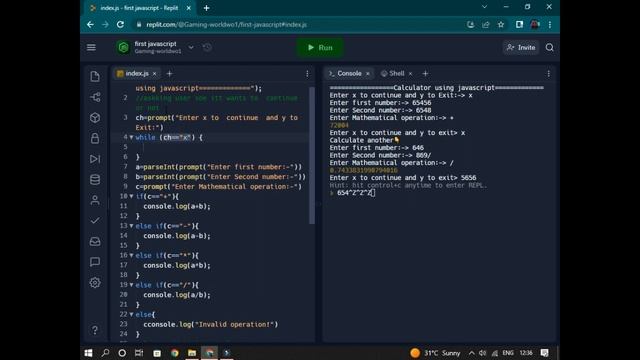Collapse the while loop fold arrow on line 4
This screenshot has width=640, height=360.
(131, 138)
